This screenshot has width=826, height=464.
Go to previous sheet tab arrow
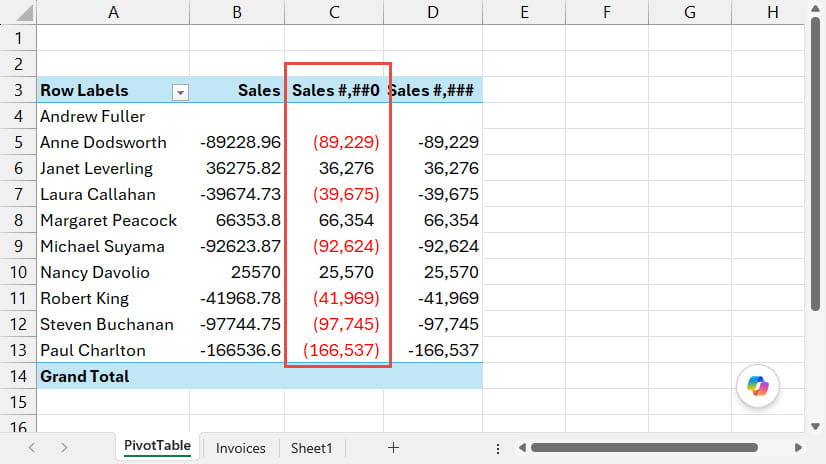[32, 448]
